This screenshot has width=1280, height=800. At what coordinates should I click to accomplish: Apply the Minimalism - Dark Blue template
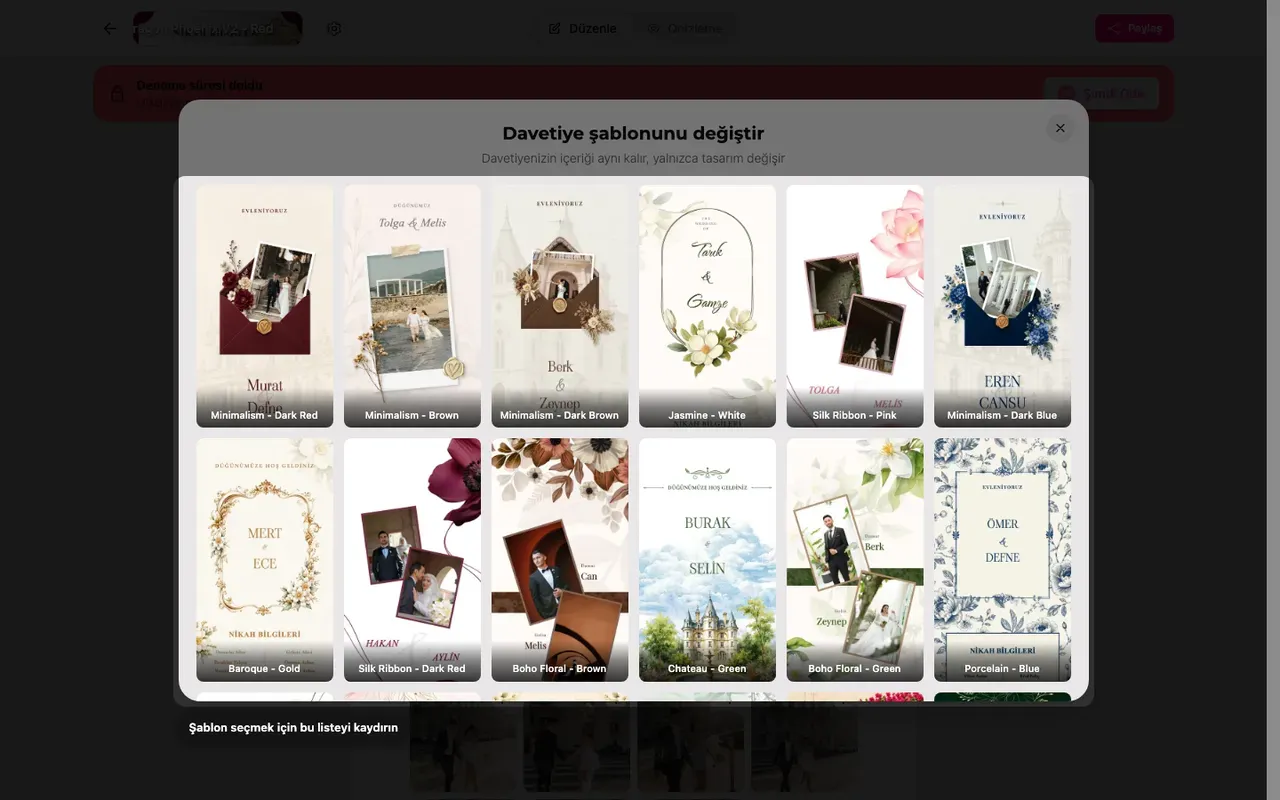[1002, 306]
